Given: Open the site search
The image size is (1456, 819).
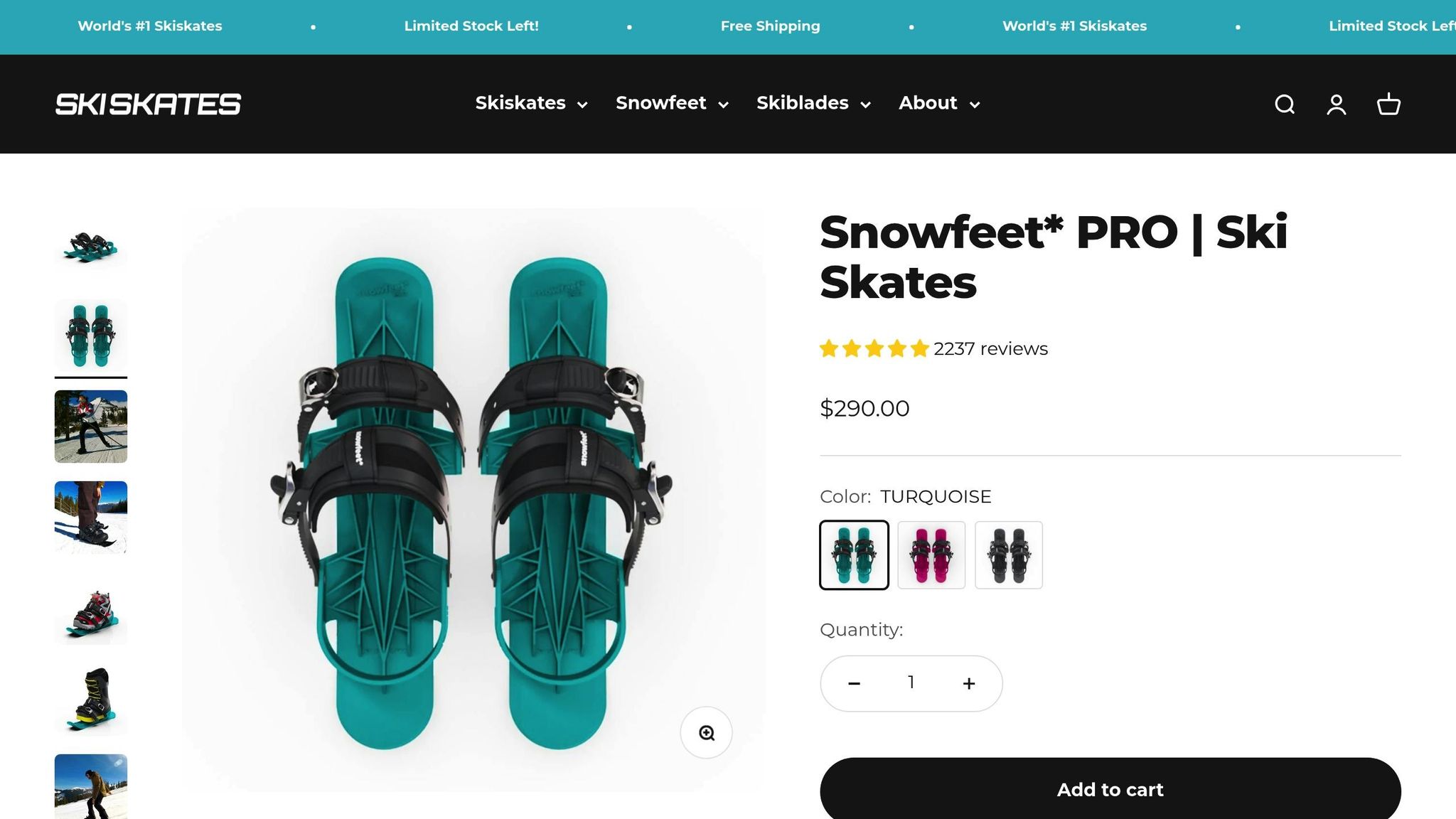Looking at the screenshot, I should coord(1285,104).
